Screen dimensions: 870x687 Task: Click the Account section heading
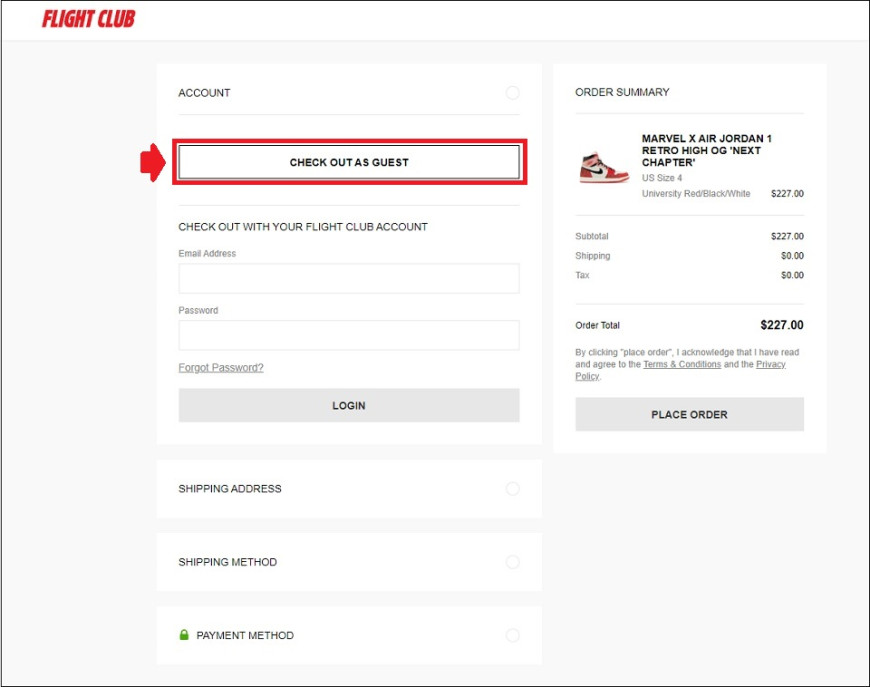(x=204, y=93)
